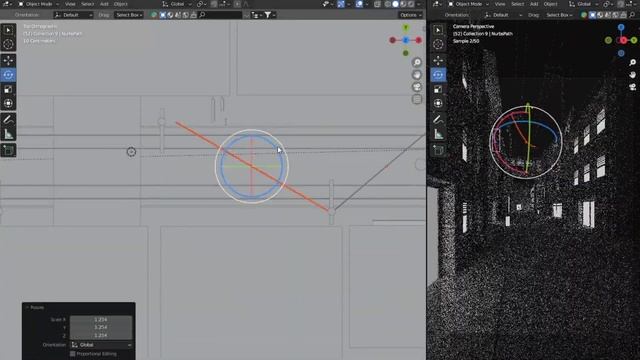Toggle camera view icon in right viewport

pyautogui.click(x=633, y=87)
